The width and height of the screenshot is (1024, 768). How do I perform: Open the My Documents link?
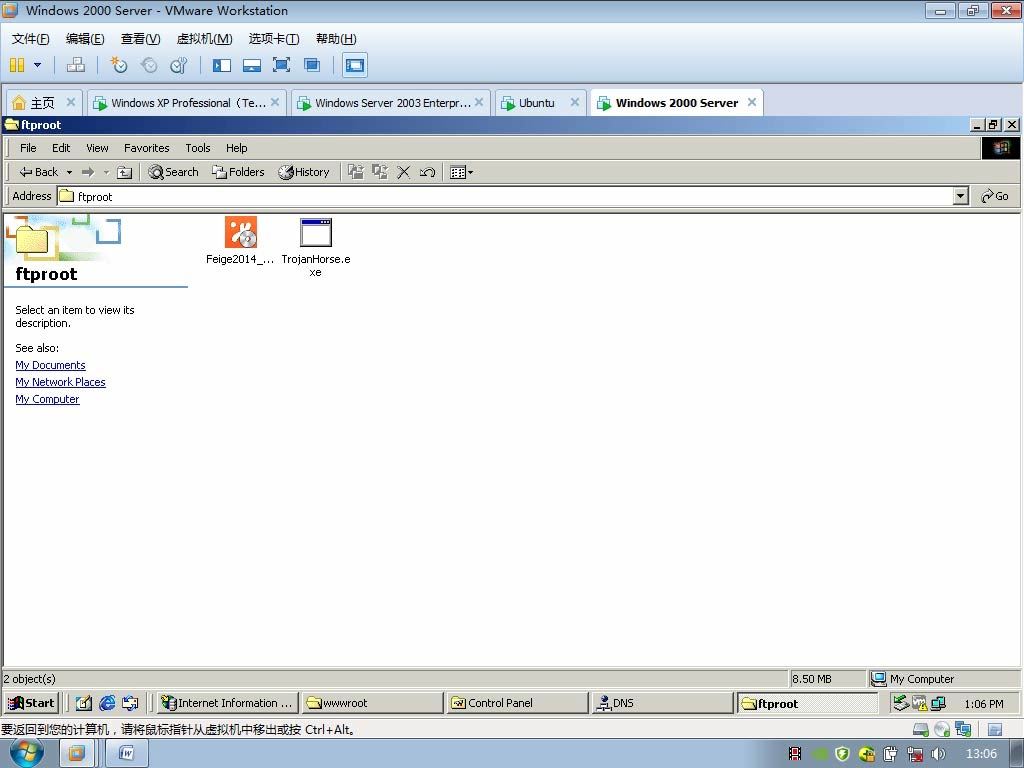(x=50, y=365)
